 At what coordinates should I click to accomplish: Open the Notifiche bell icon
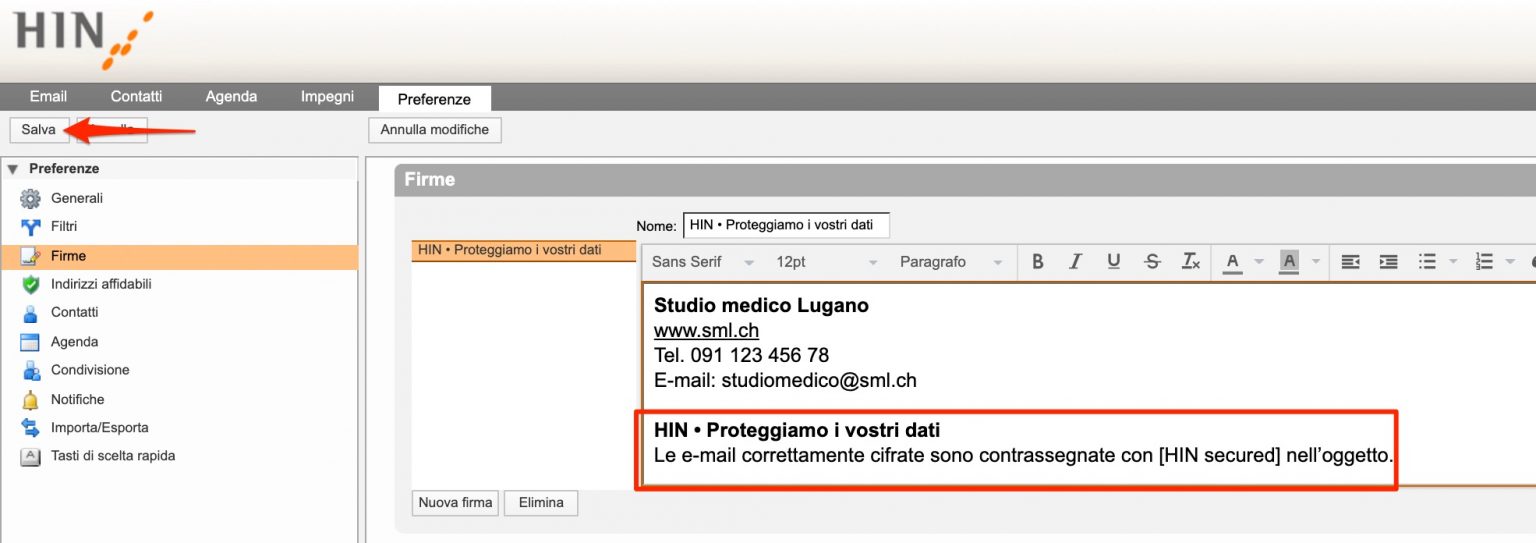[31, 400]
